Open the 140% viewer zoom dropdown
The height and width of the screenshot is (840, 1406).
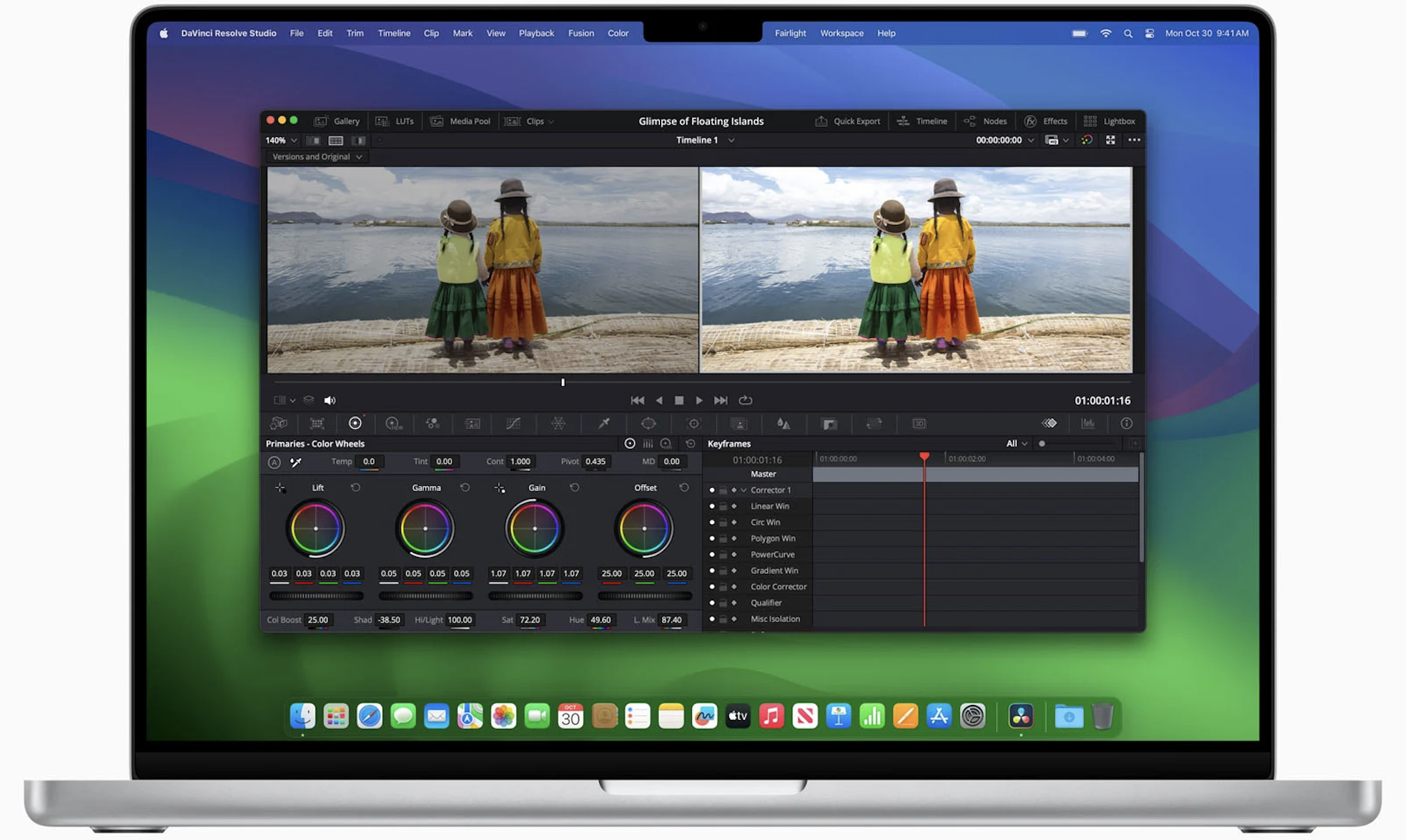(281, 140)
